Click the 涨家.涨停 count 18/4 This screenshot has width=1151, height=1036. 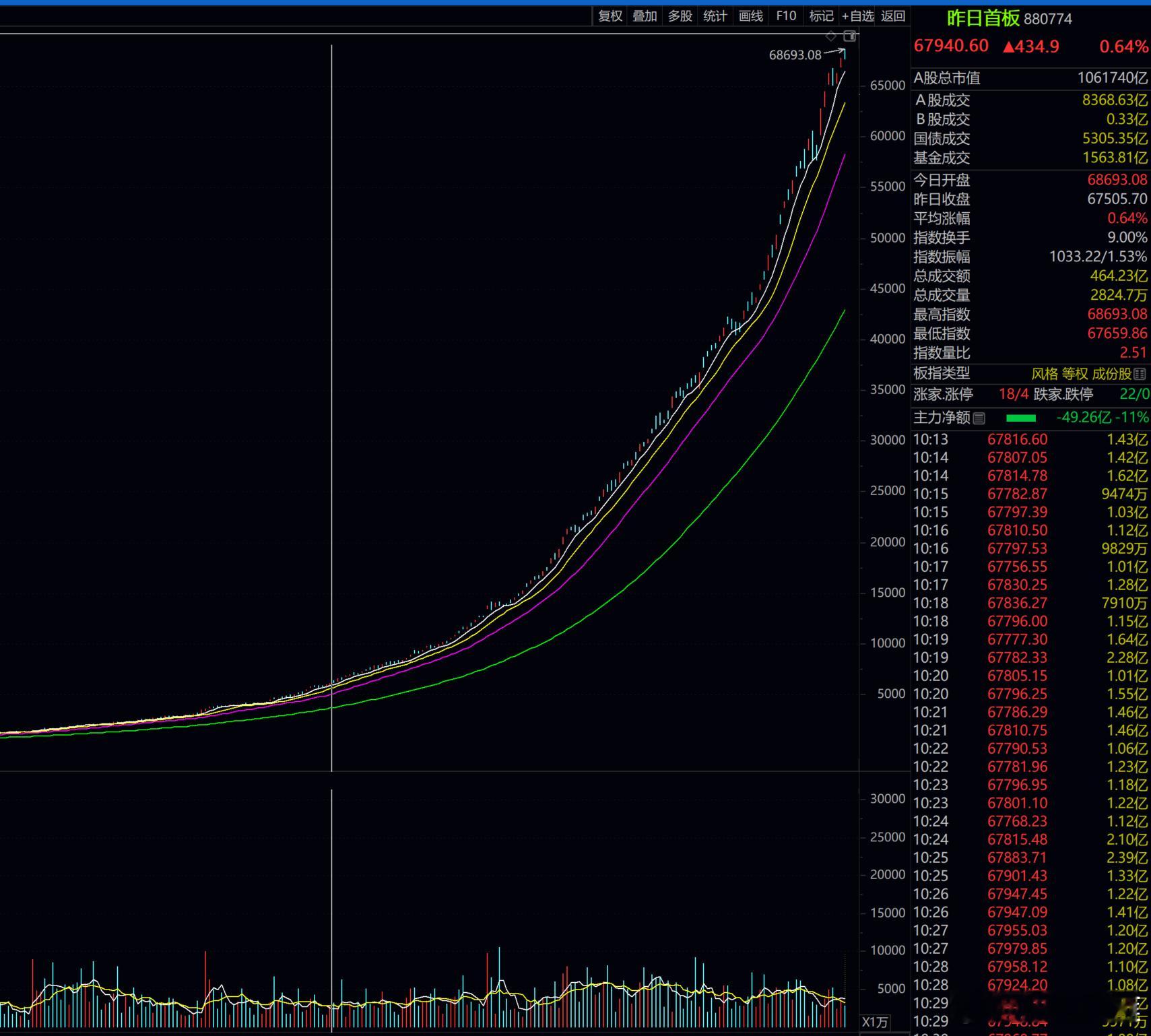pos(1014,395)
